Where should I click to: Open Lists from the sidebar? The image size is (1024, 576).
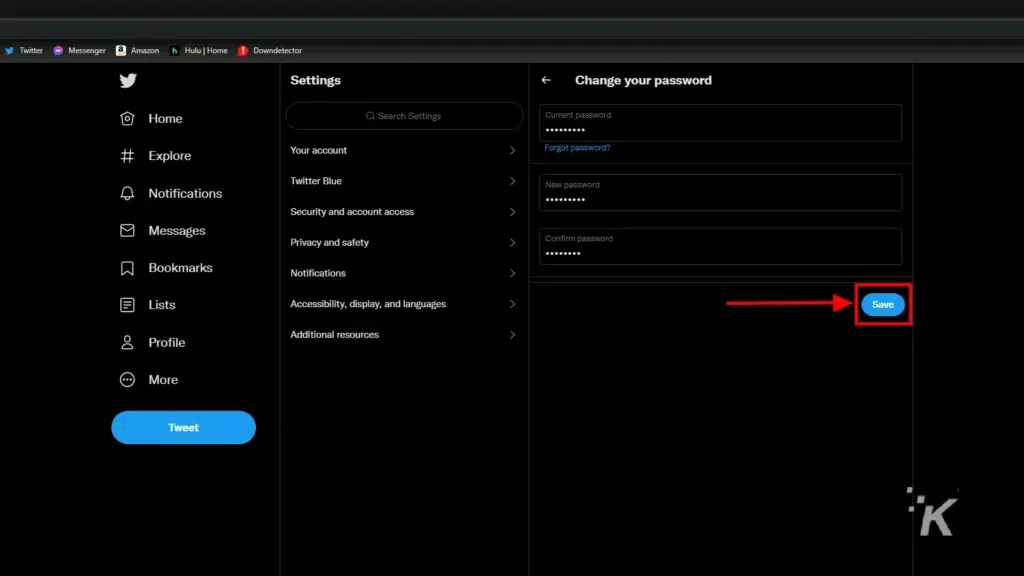point(161,305)
